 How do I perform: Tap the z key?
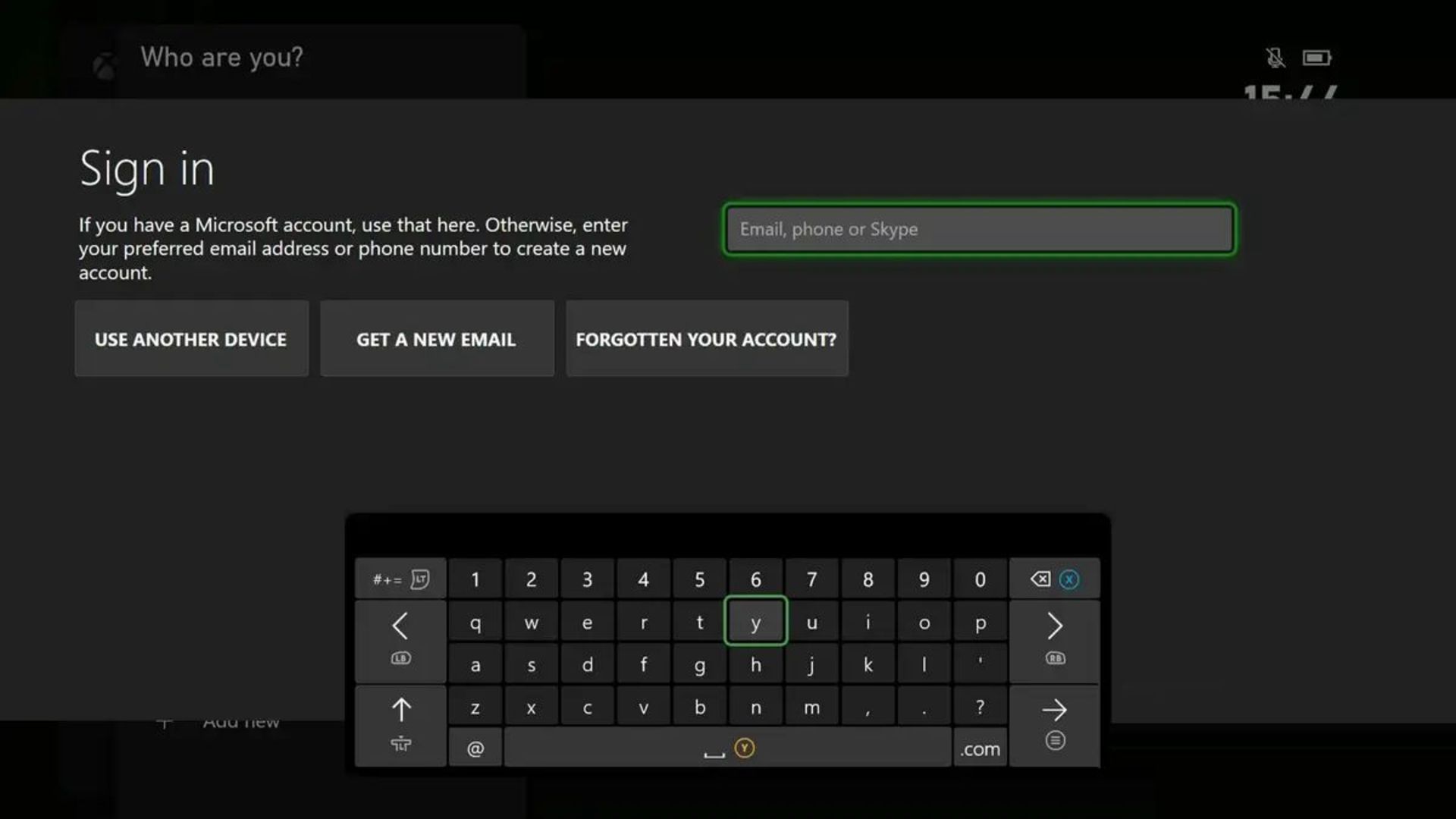pyautogui.click(x=475, y=707)
